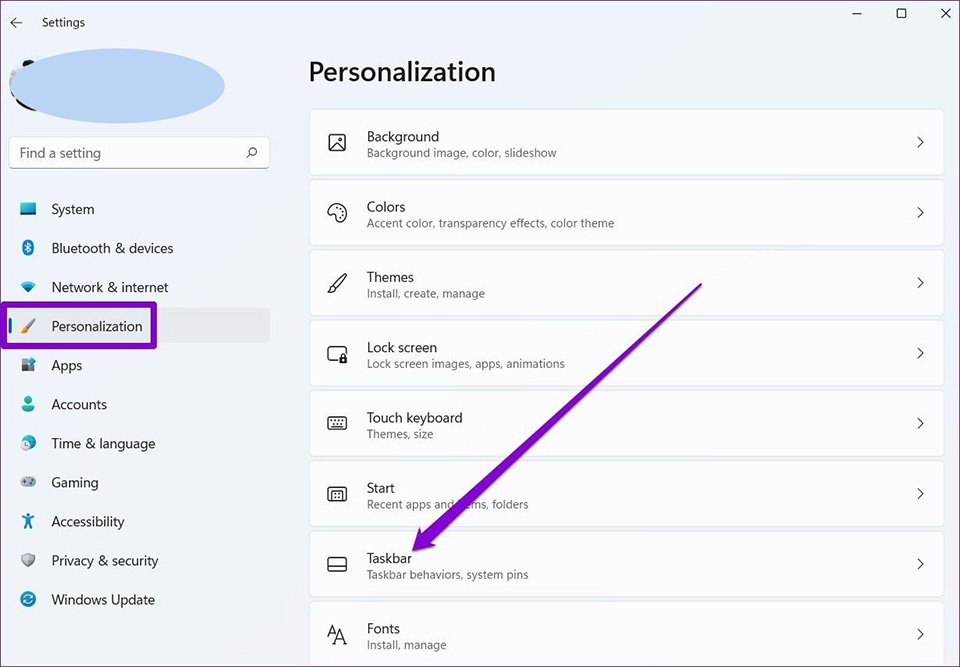960x667 pixels.
Task: Click the Themes brush icon
Action: point(337,283)
